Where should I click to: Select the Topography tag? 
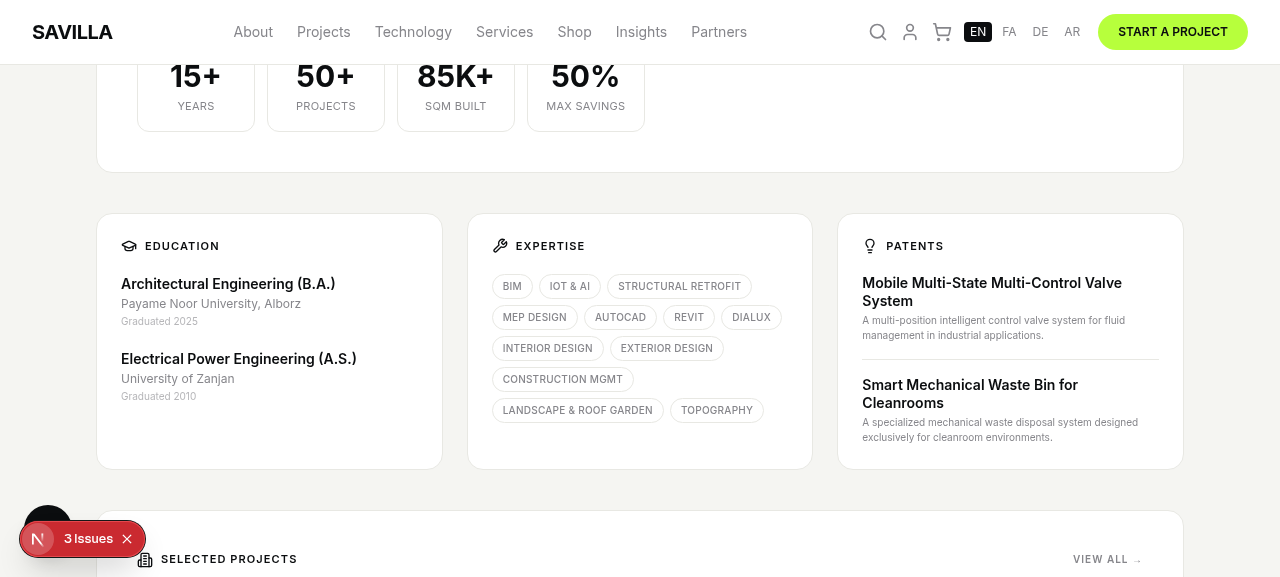[x=717, y=411]
